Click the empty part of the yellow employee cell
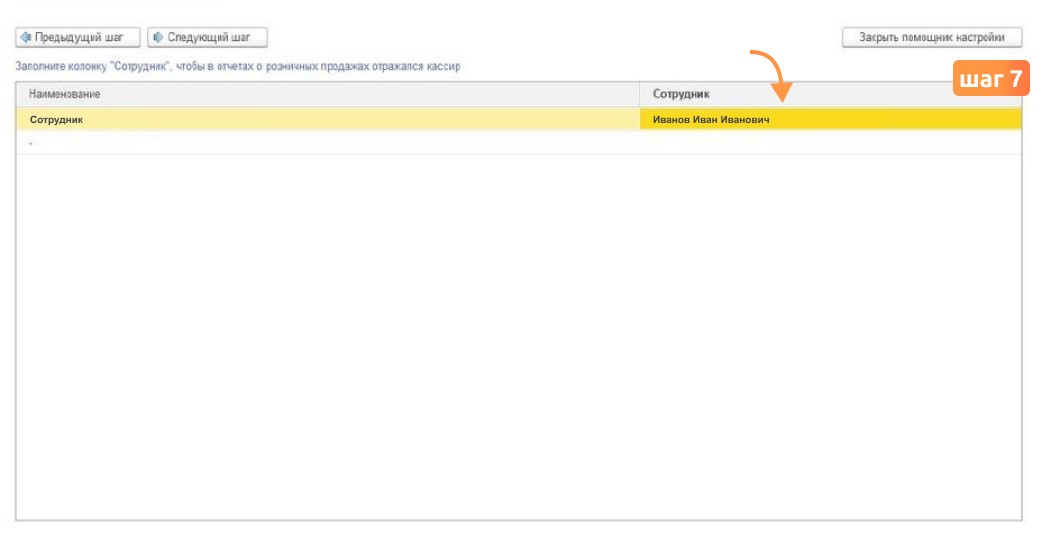 click(896, 120)
